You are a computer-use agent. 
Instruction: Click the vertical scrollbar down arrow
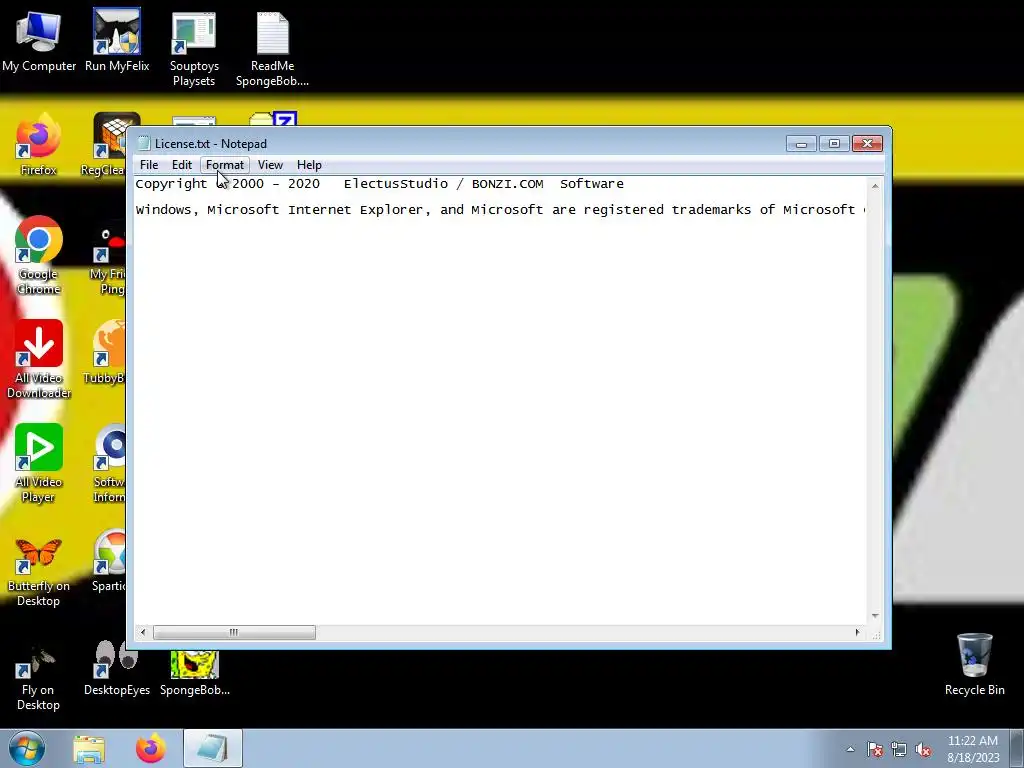[875, 616]
